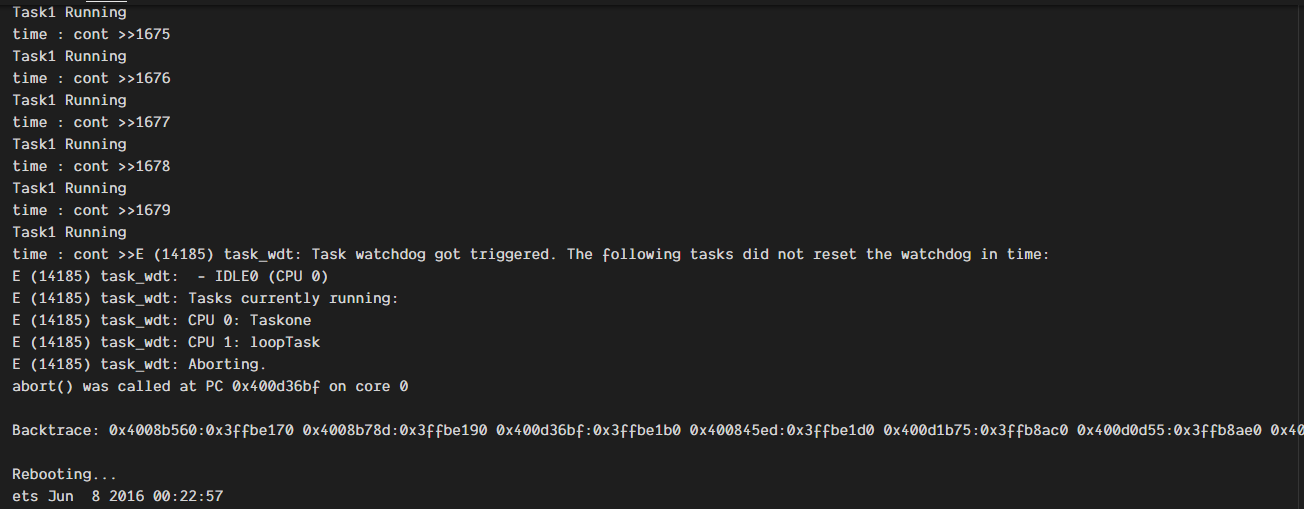Click the IDLE0 (CPU 0) error line
The image size is (1304, 509).
point(170,276)
